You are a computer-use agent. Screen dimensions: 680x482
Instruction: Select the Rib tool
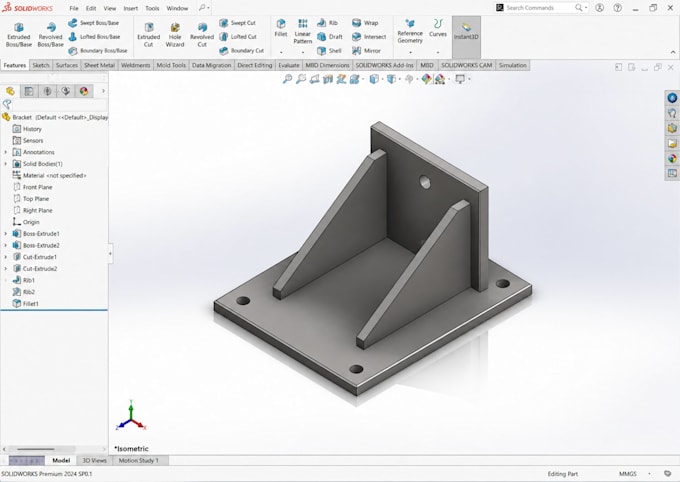tap(327, 23)
